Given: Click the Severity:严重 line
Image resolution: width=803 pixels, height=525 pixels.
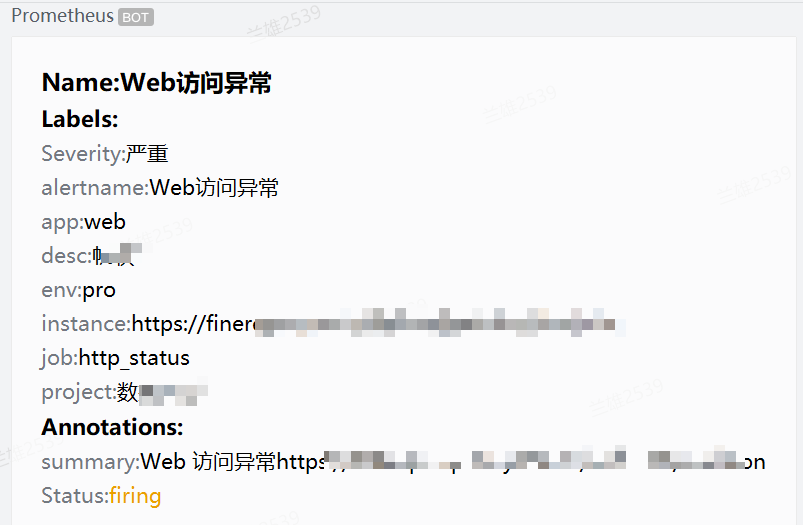Looking at the screenshot, I should [x=105, y=154].
